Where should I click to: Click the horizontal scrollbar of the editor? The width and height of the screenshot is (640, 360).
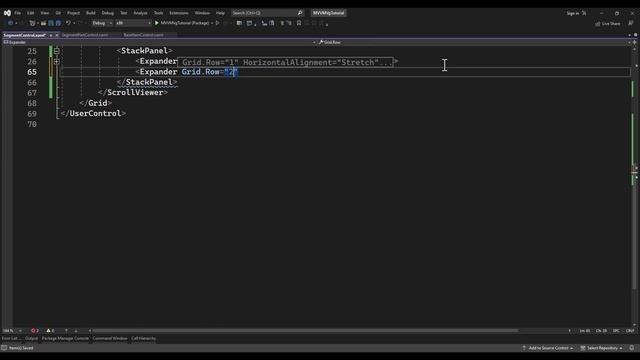305,331
